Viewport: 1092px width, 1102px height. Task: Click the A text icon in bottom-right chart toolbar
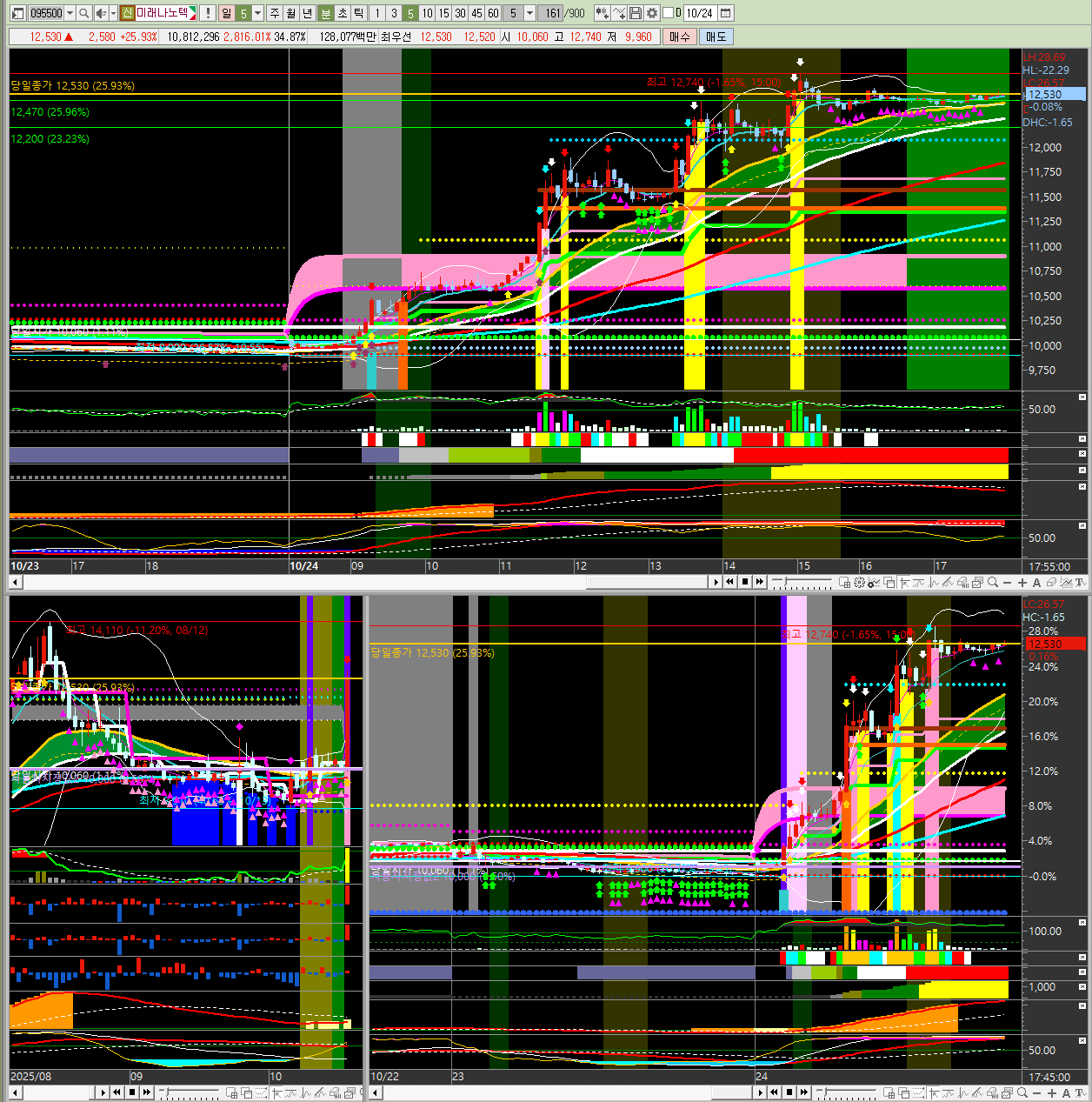[1066, 1092]
